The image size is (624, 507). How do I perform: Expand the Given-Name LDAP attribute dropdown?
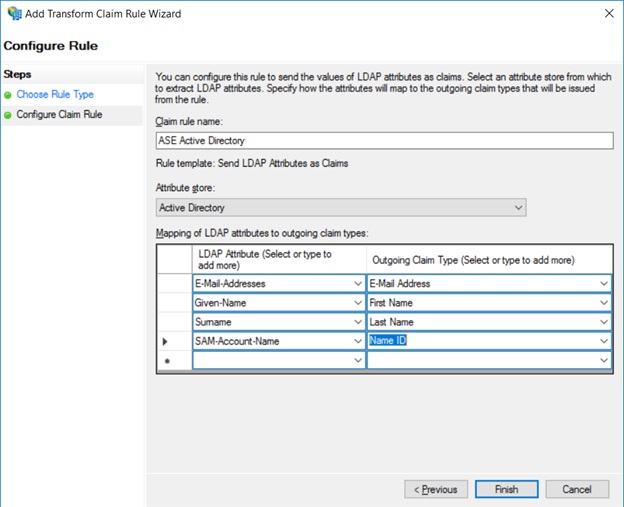coord(358,303)
